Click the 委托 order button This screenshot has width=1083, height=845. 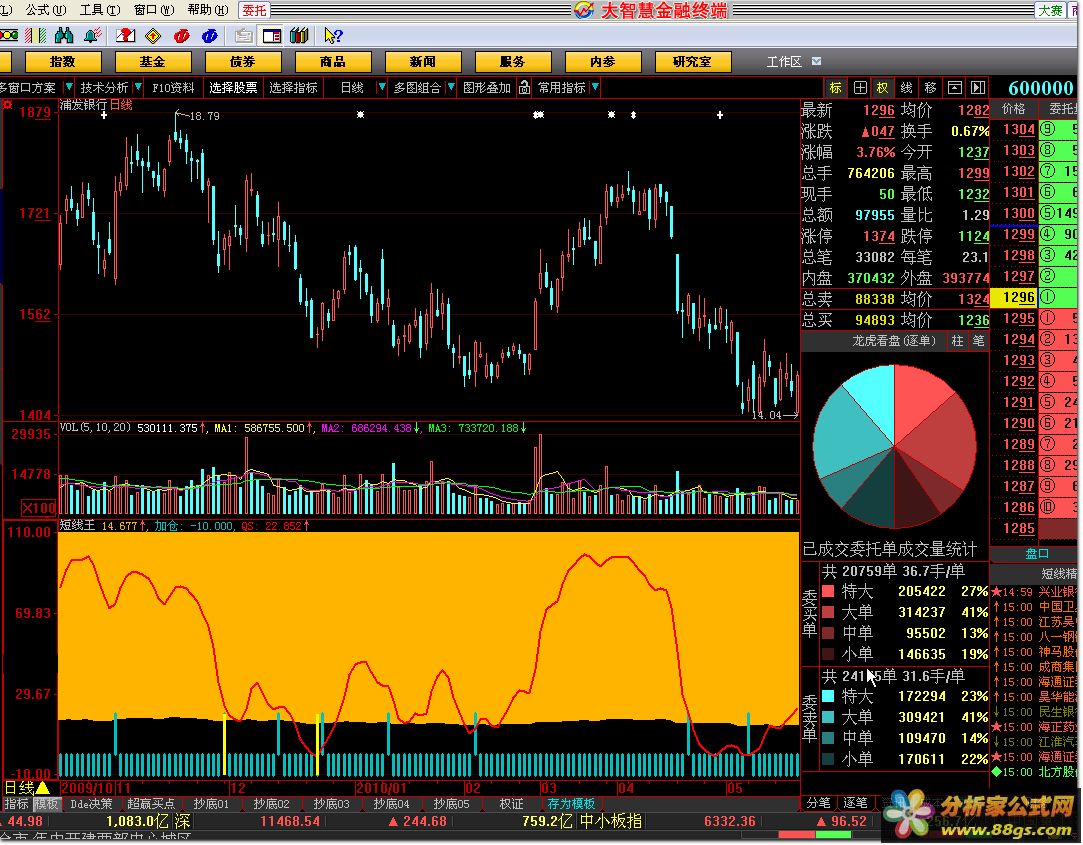(x=254, y=10)
